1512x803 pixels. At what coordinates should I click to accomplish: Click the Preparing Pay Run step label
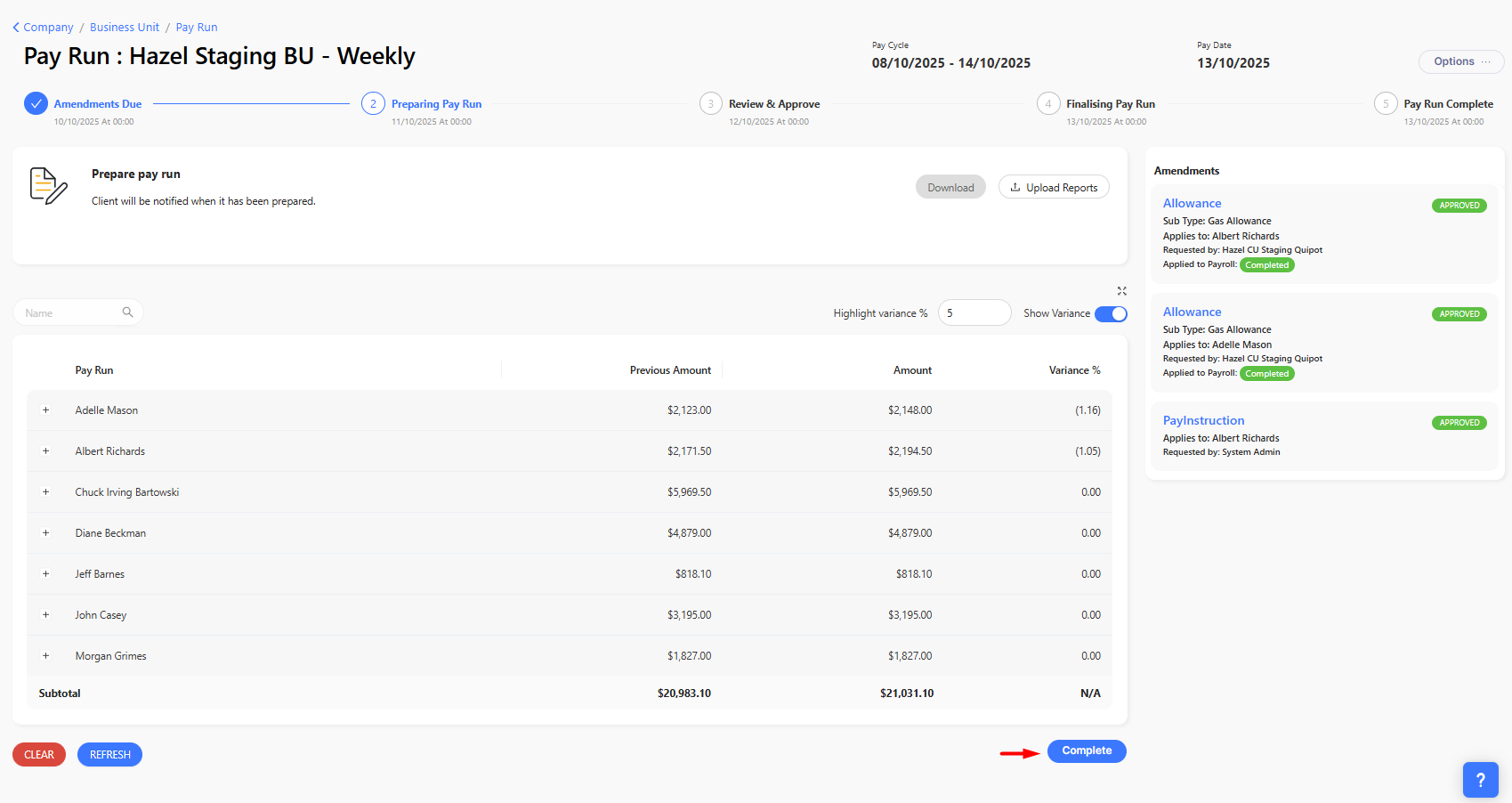436,104
